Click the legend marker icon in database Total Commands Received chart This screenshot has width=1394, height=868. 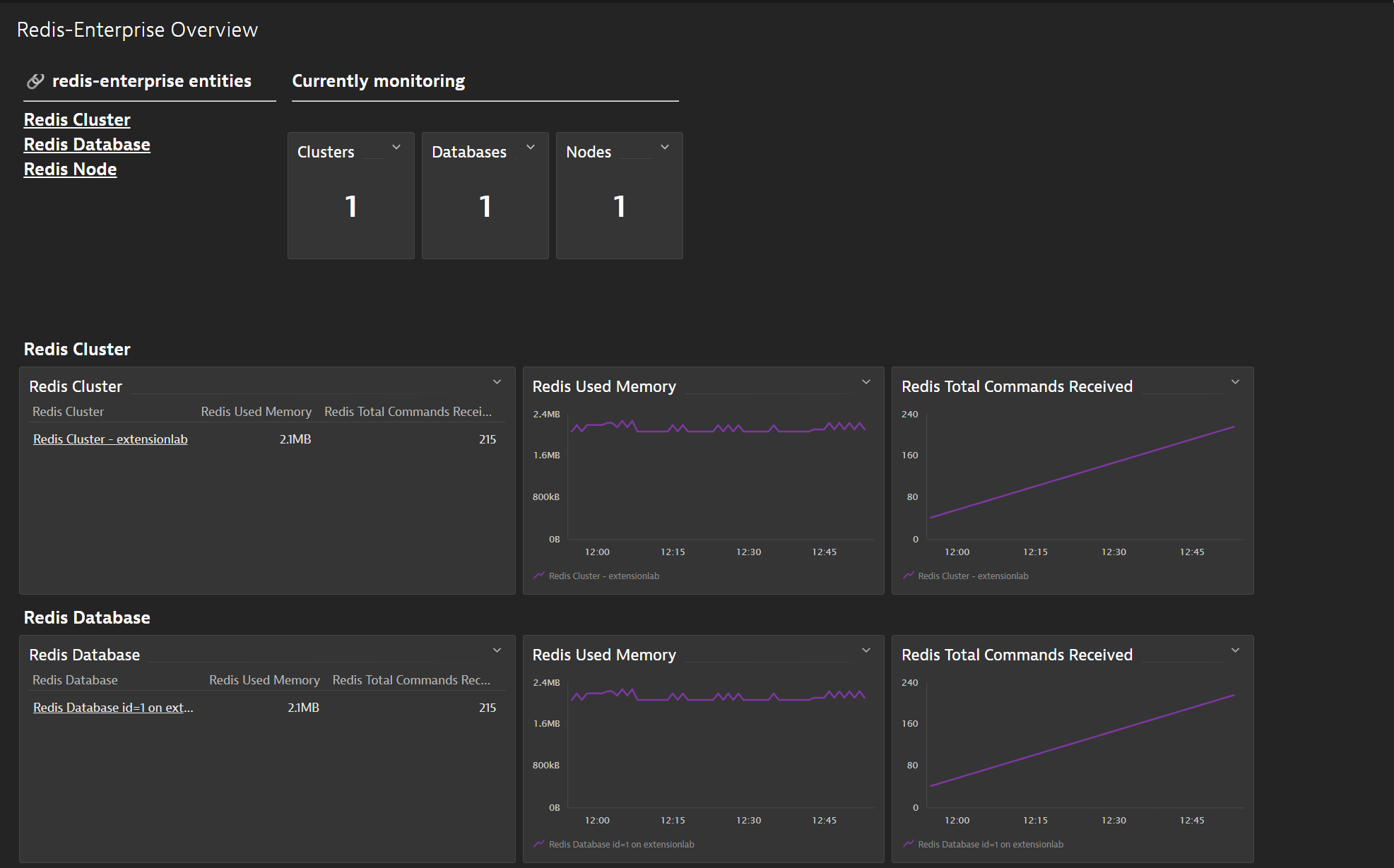pyautogui.click(x=908, y=843)
